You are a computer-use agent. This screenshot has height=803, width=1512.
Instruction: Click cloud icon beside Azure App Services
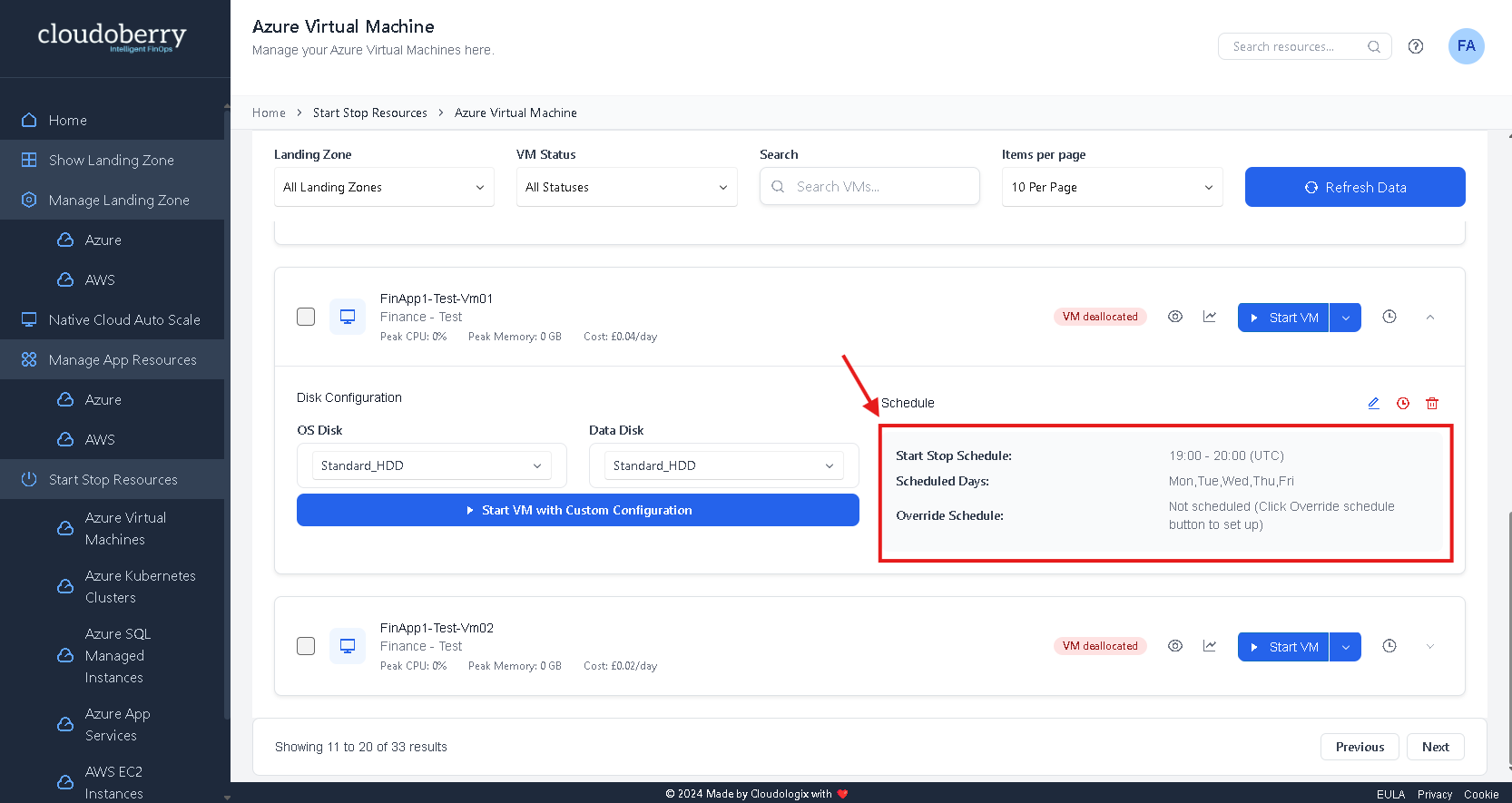click(x=65, y=724)
